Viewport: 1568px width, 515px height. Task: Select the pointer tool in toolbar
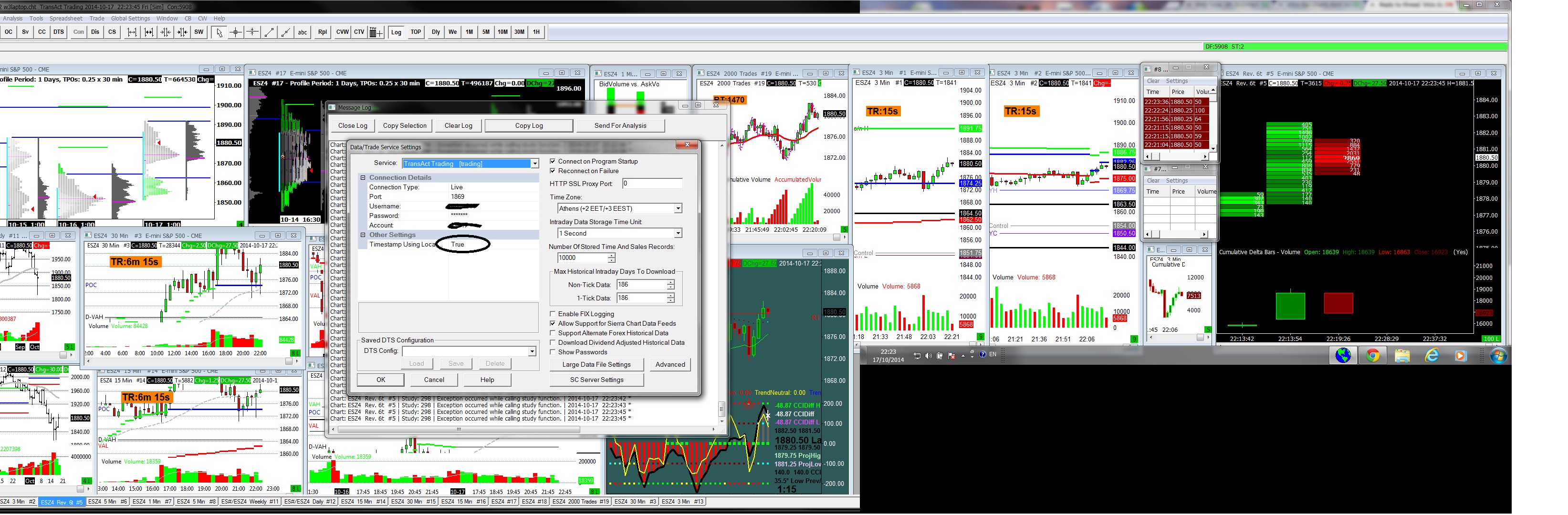pyautogui.click(x=219, y=32)
